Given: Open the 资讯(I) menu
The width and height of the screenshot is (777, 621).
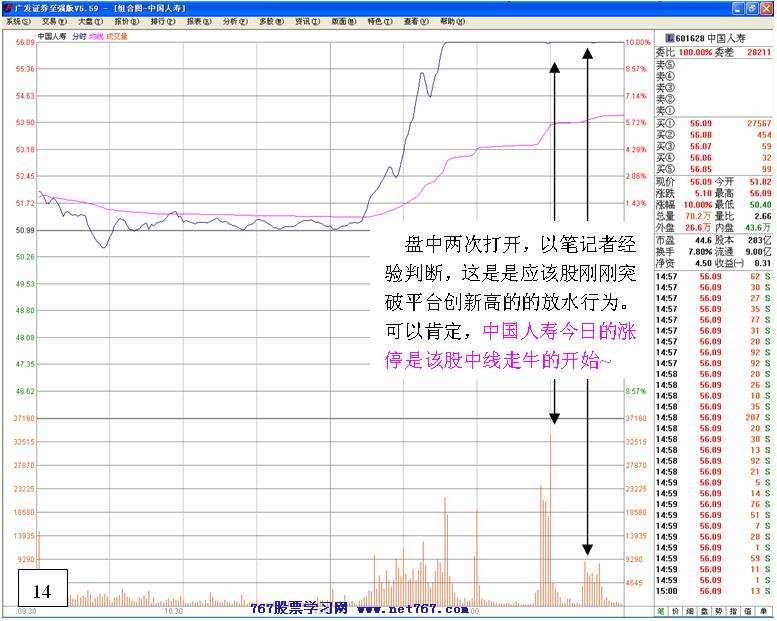Looking at the screenshot, I should click(x=308, y=22).
